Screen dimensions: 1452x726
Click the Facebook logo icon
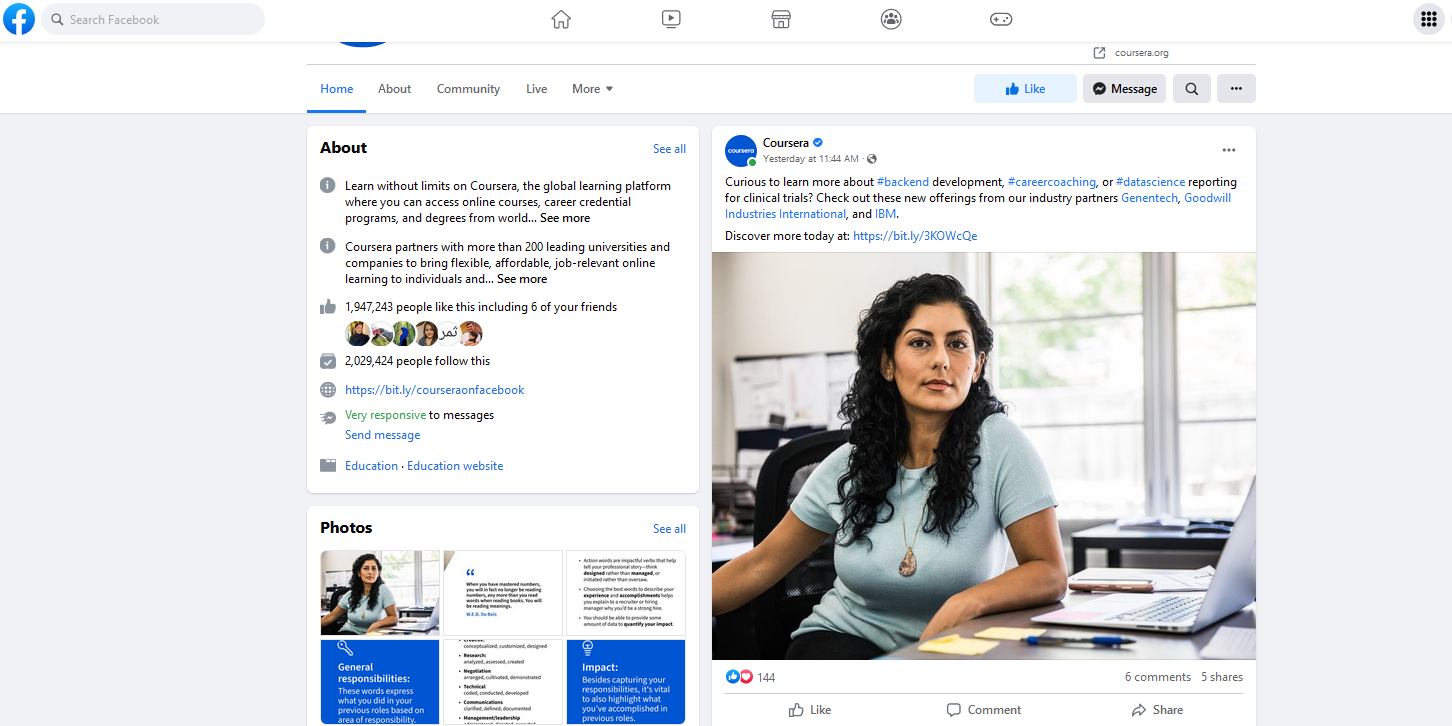coord(19,19)
